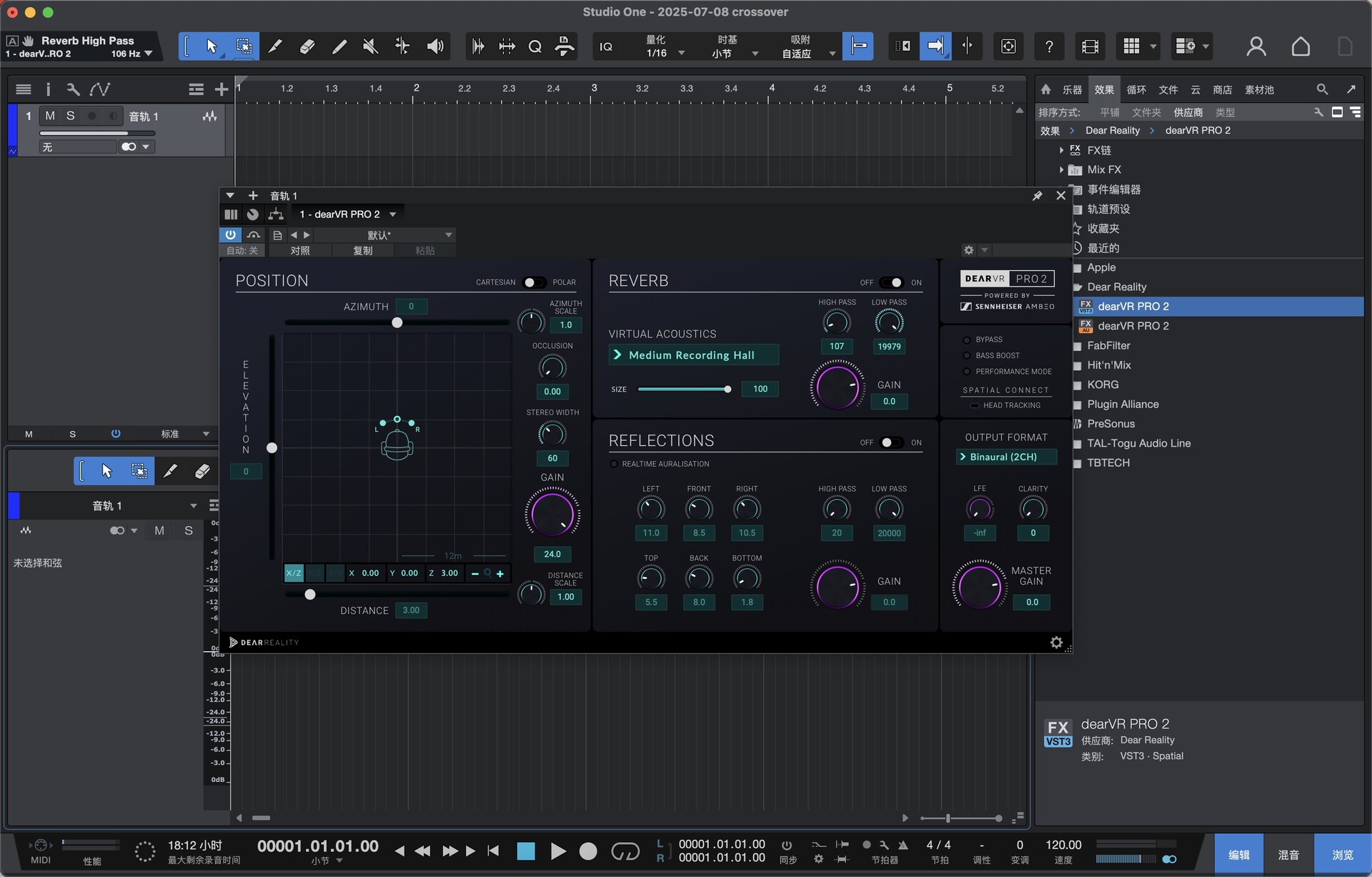1372x877 pixels.
Task: Adjust the AZIMUTH slider handle
Action: [x=397, y=323]
